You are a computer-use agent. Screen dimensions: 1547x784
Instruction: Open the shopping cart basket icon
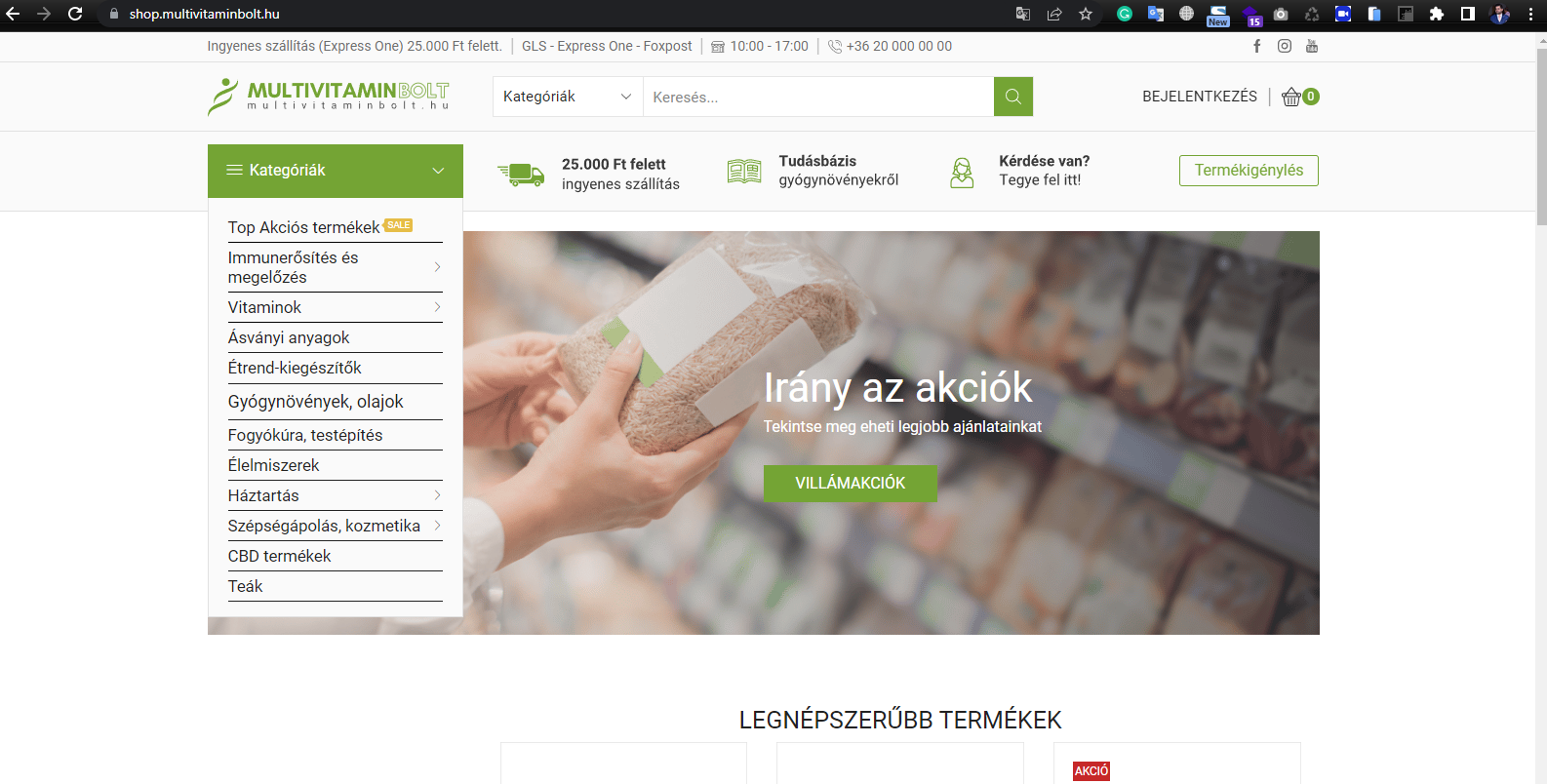(x=1291, y=97)
